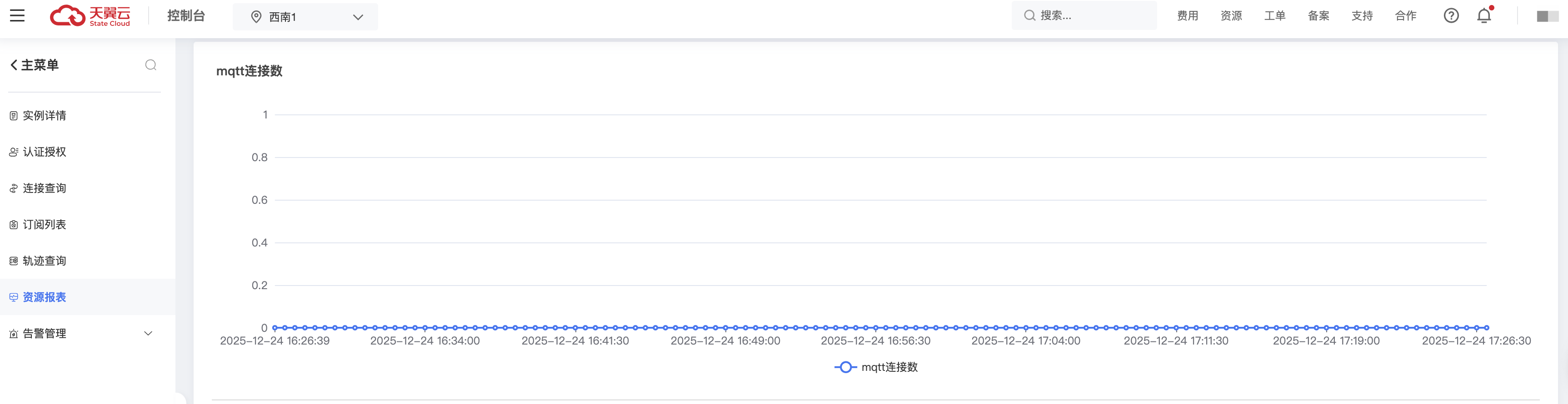Expand the 告警管理 submenu chevron

pos(148,333)
